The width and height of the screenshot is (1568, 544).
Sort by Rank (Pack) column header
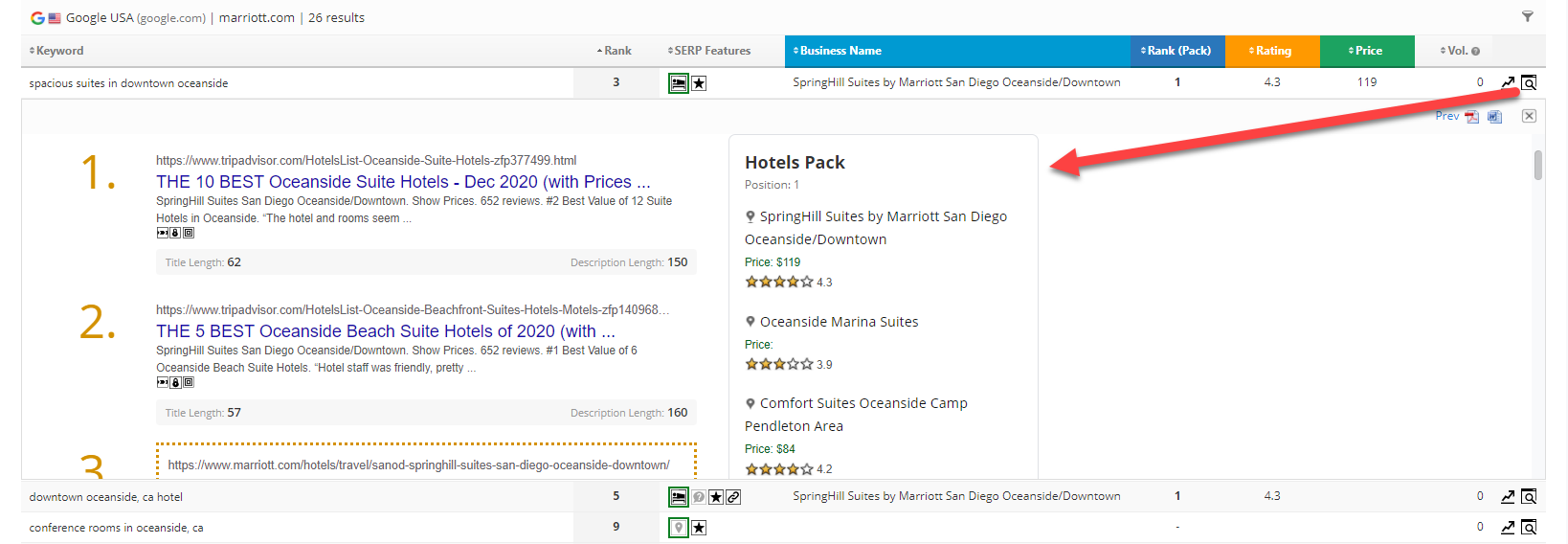[x=1176, y=51]
